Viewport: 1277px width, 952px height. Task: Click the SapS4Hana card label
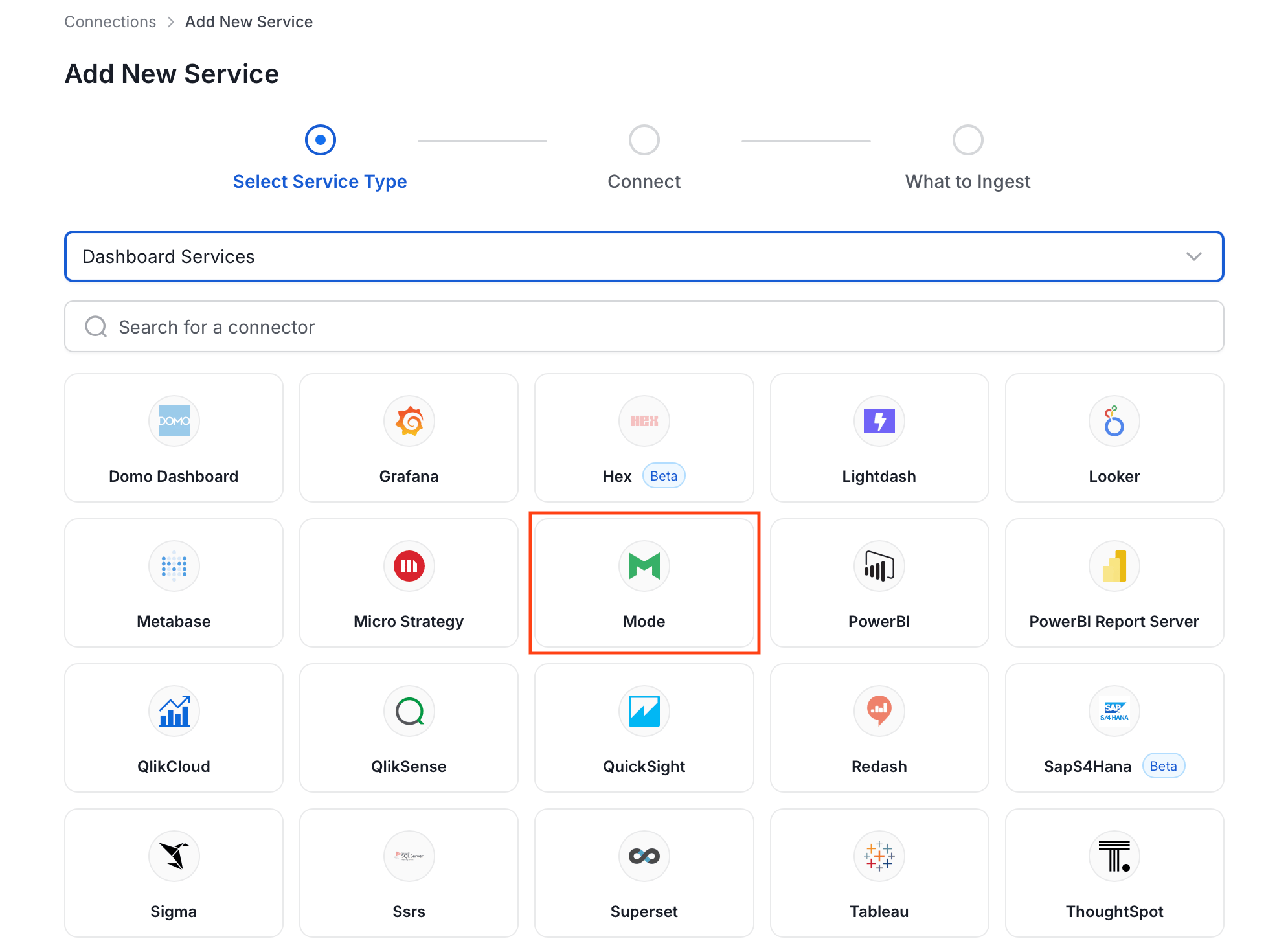[1087, 766]
